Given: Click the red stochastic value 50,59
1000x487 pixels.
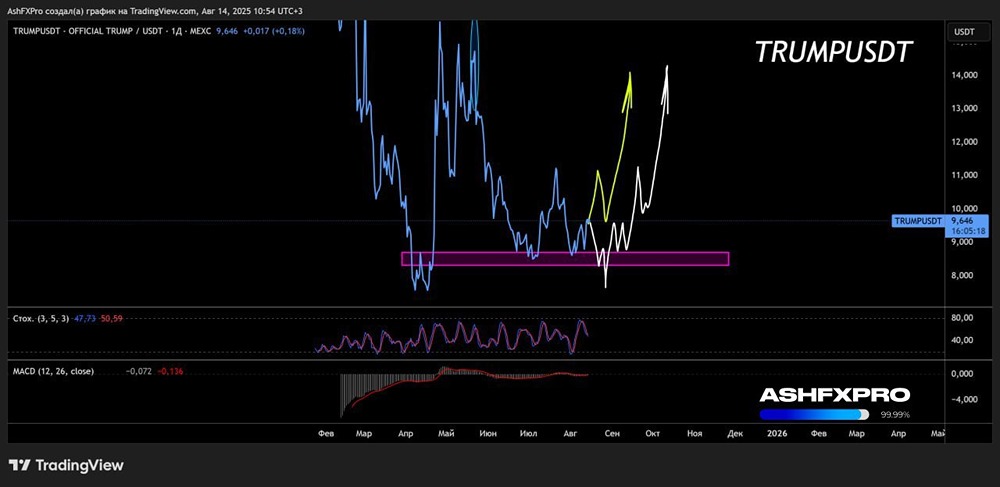Looking at the screenshot, I should [110, 318].
